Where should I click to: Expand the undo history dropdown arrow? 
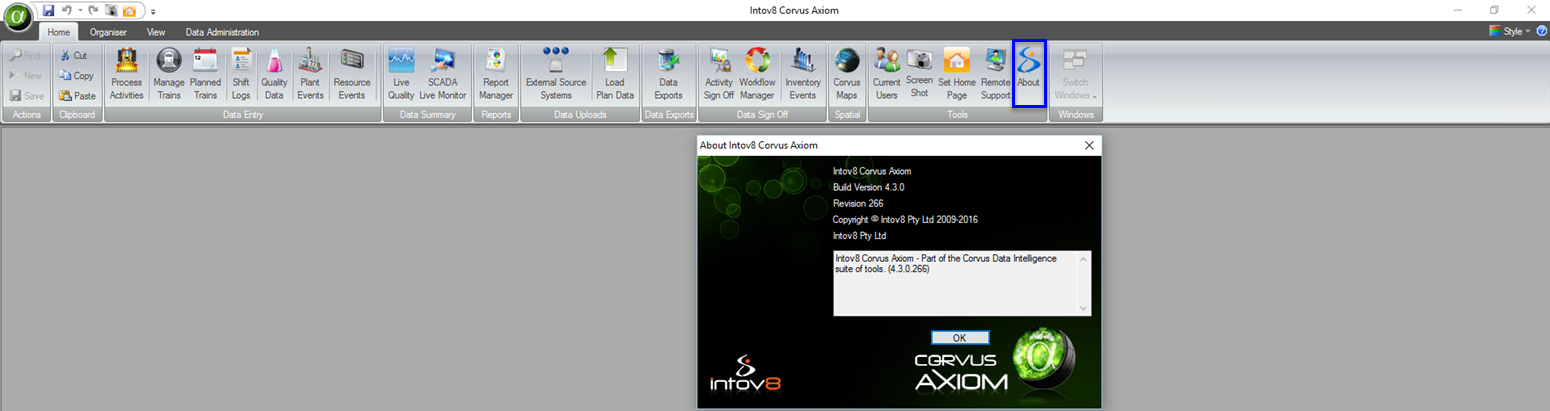78,11
